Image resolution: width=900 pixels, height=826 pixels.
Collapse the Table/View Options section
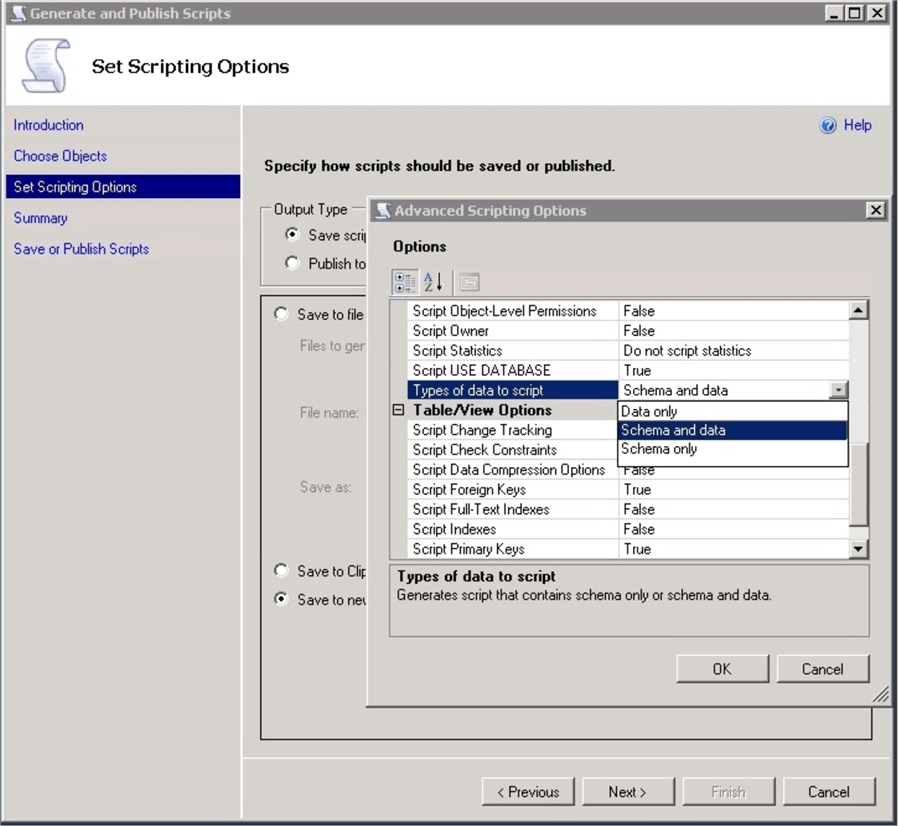tap(398, 410)
